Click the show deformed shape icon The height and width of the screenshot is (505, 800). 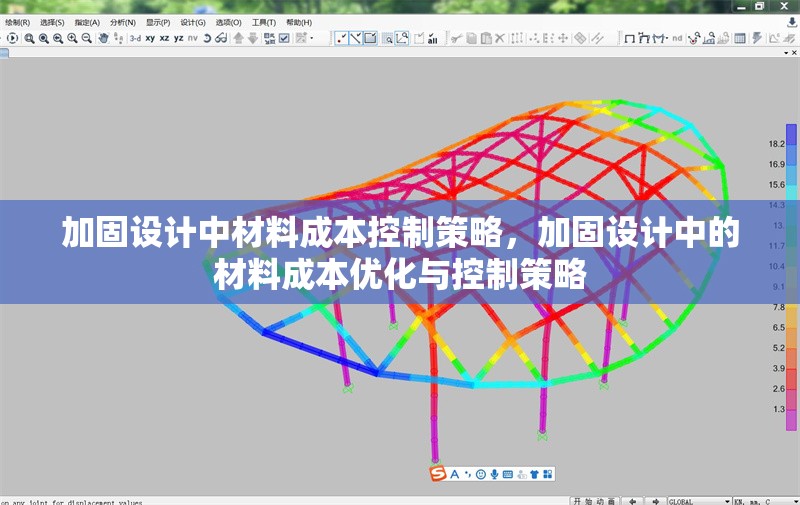pyautogui.click(x=644, y=38)
